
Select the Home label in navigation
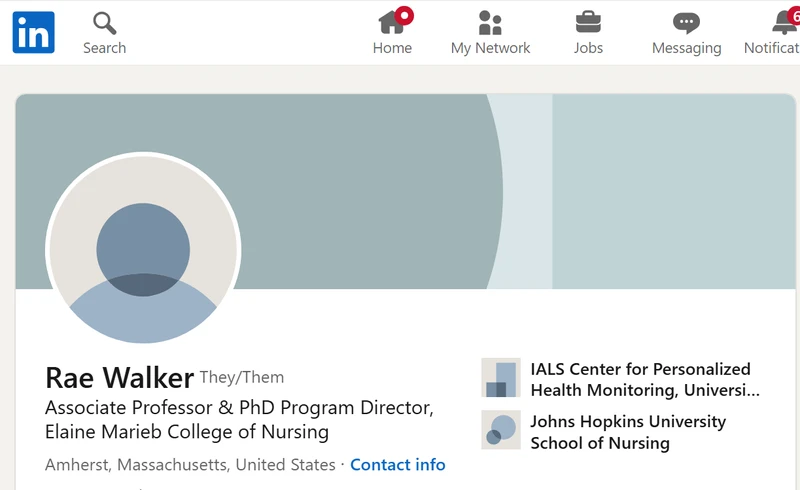click(392, 48)
